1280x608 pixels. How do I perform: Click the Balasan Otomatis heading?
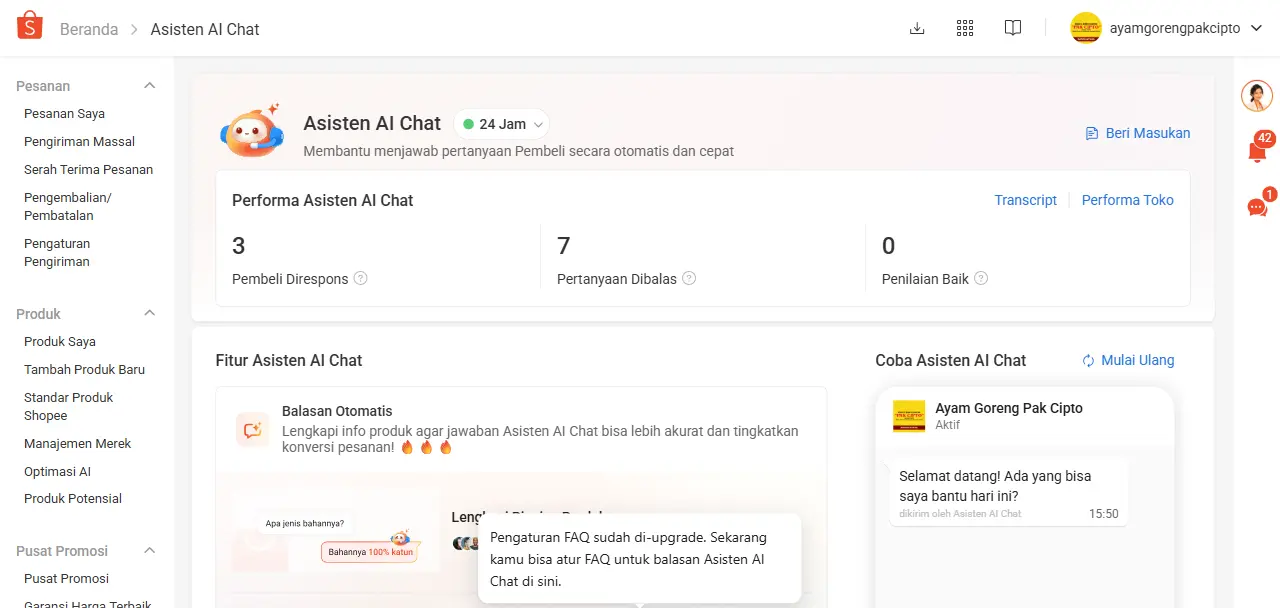point(337,411)
